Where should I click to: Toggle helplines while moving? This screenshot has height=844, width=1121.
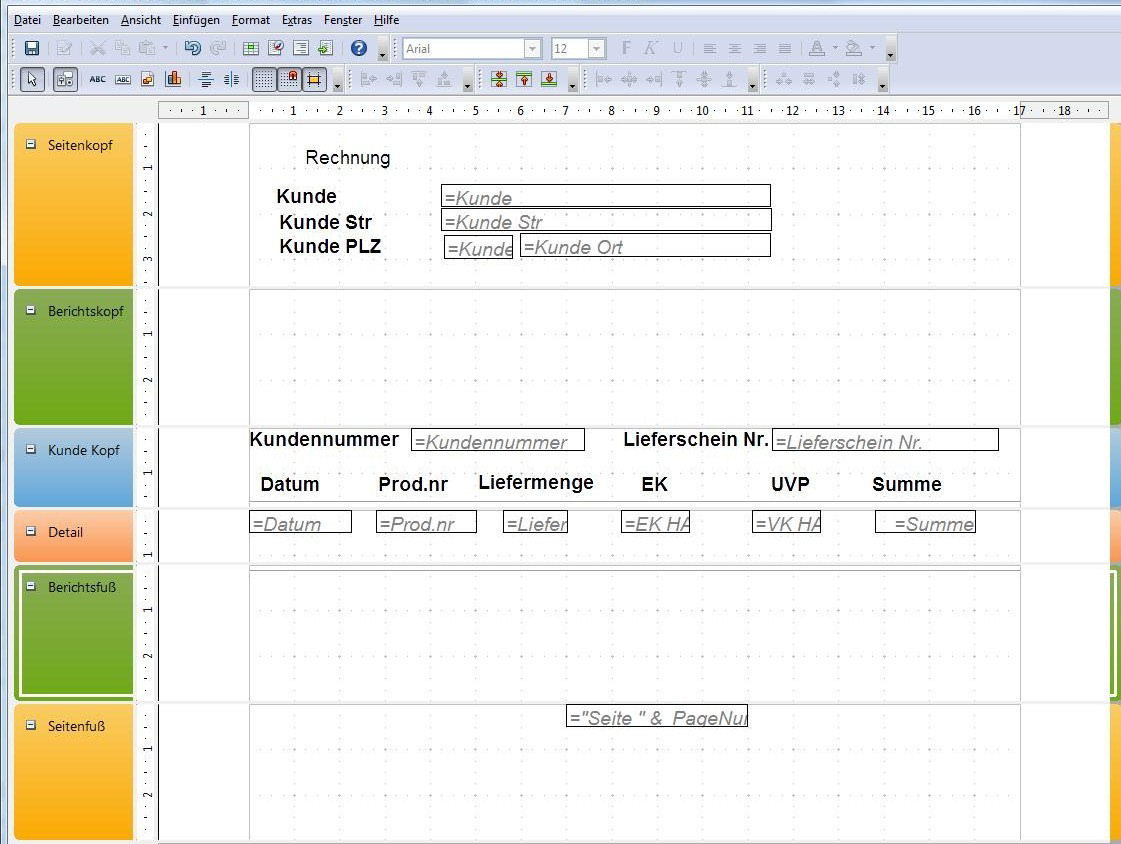point(316,78)
